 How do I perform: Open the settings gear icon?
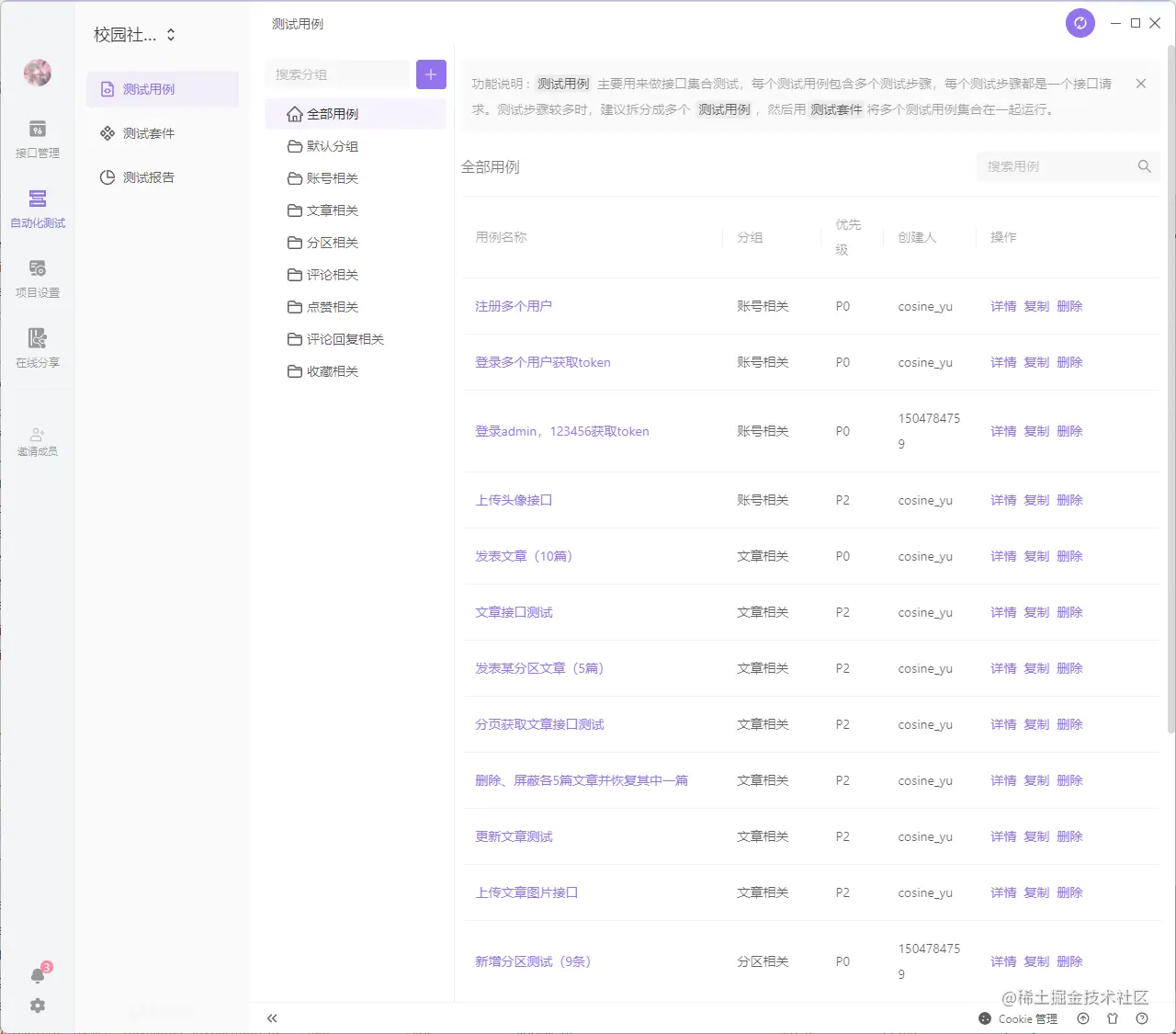click(38, 1006)
